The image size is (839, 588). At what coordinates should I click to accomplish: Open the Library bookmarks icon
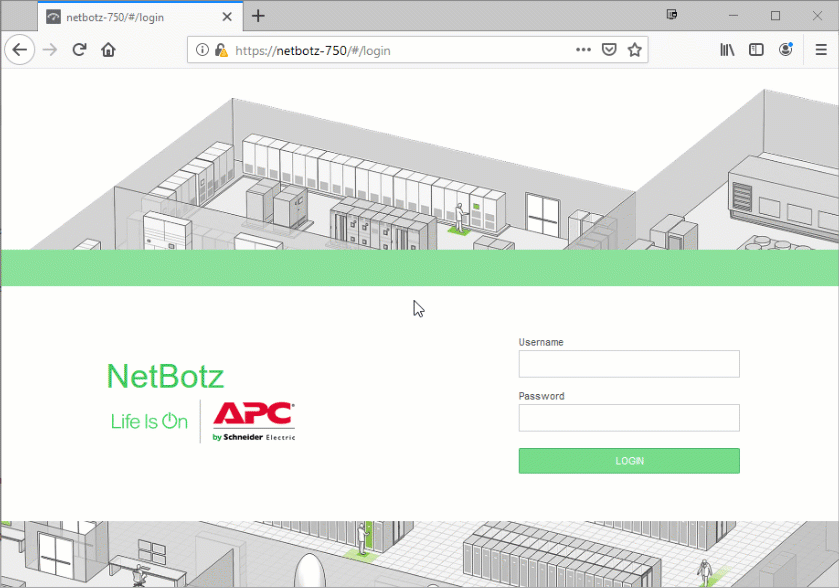(x=727, y=50)
